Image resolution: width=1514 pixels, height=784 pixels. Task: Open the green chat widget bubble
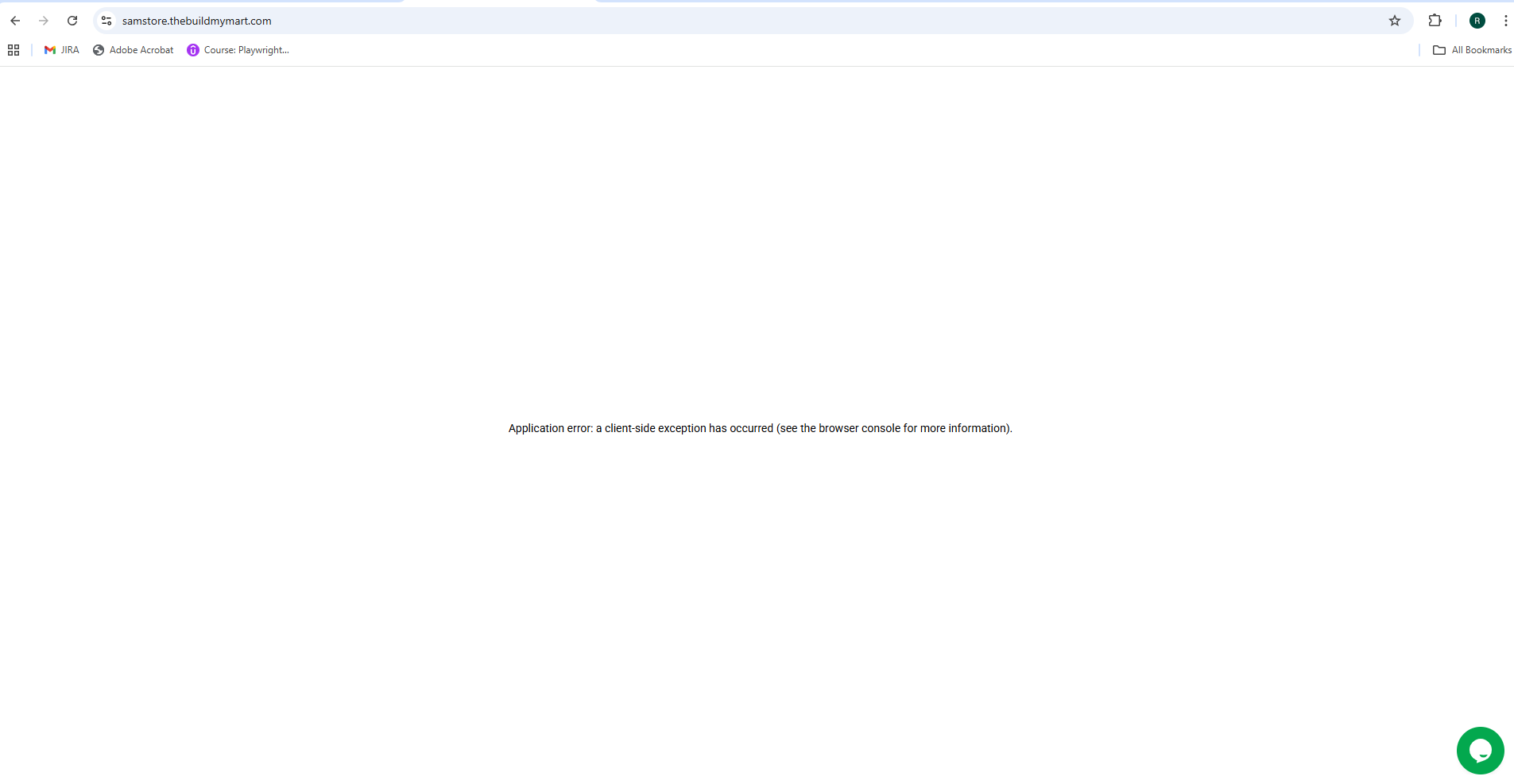1481,751
